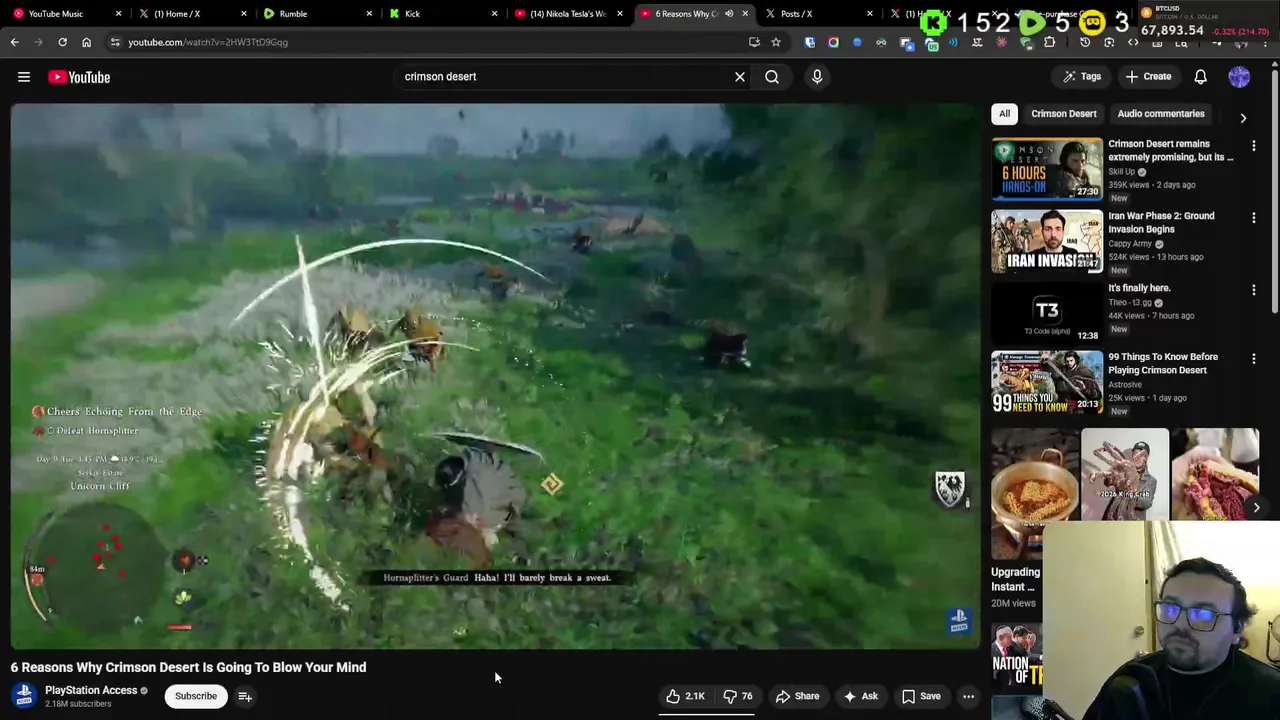This screenshot has height=720, width=1280.
Task: Mute the playing tab via speaker icon
Action: tap(729, 14)
